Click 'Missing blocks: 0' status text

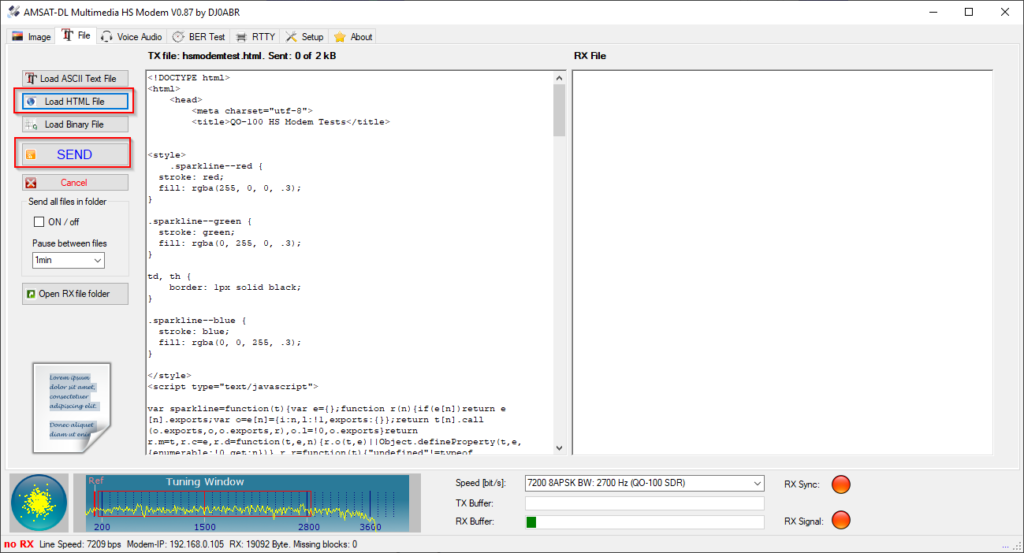coord(325,544)
